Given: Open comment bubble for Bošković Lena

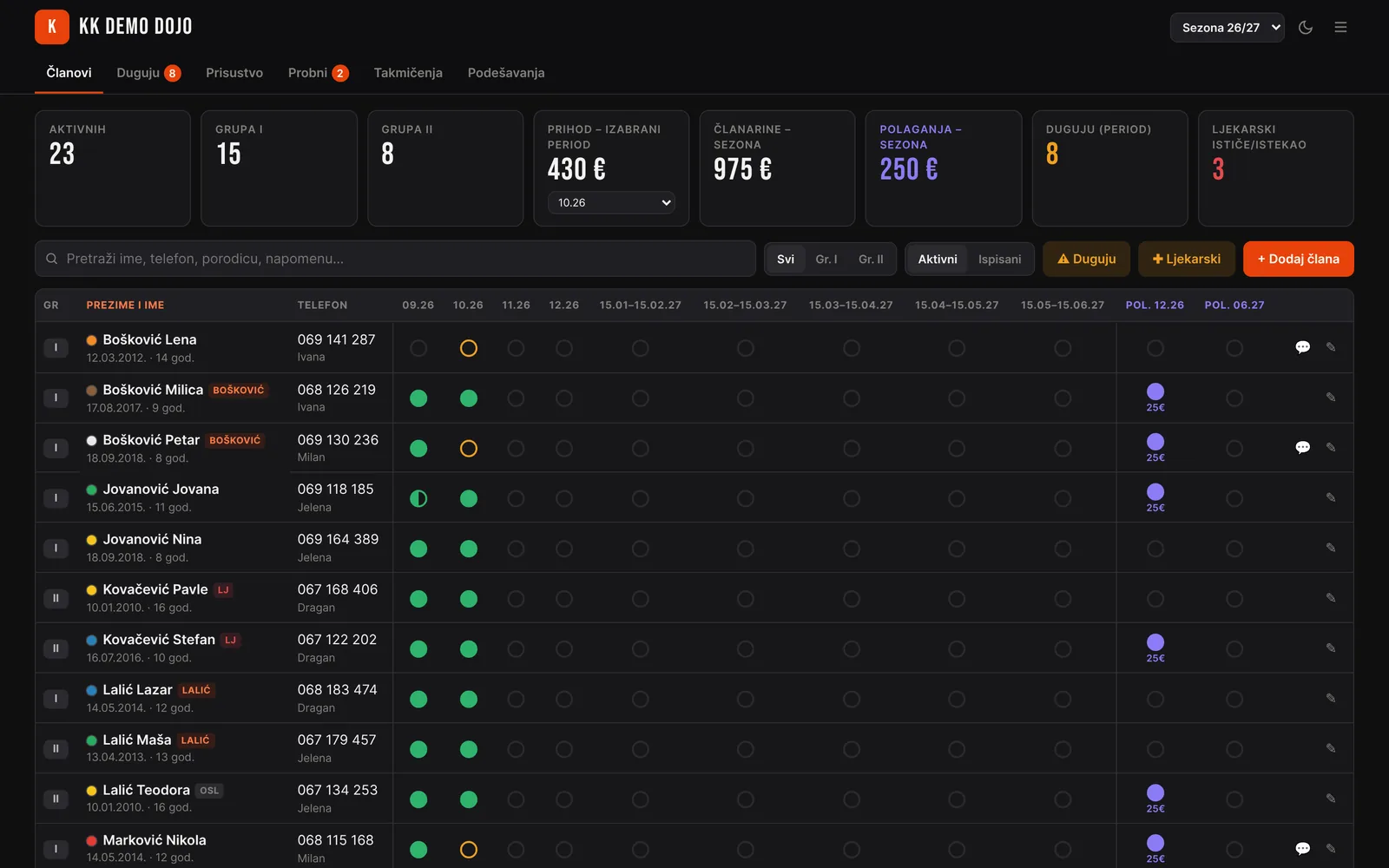Looking at the screenshot, I should 1302,347.
